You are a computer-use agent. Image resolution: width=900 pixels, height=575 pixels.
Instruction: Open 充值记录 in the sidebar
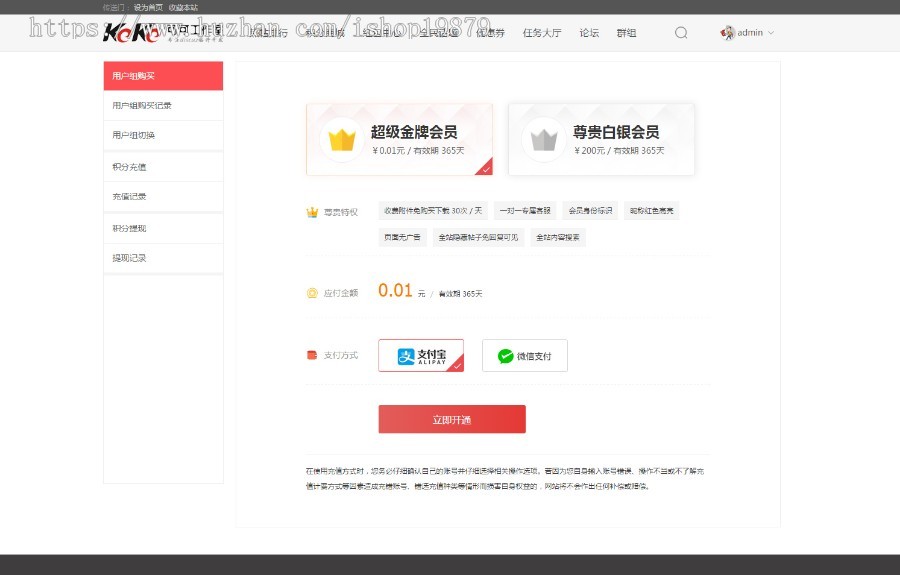click(x=163, y=197)
